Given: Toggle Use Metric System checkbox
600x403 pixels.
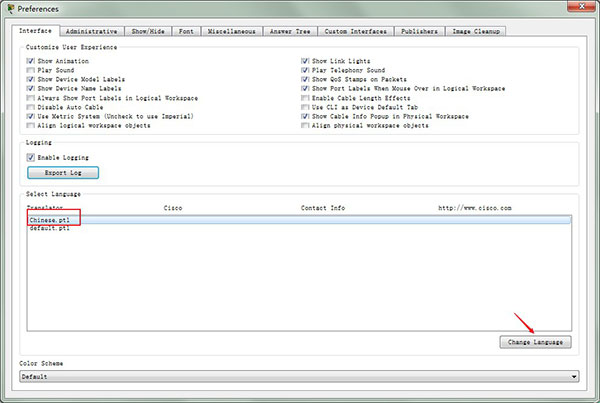Looking at the screenshot, I should coord(31,116).
